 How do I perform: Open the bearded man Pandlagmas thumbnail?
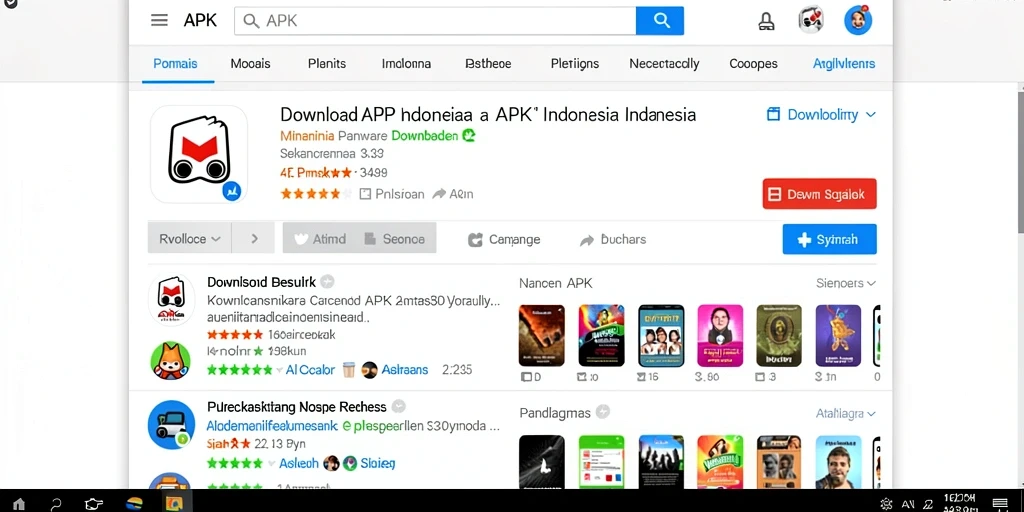[x=838, y=462]
